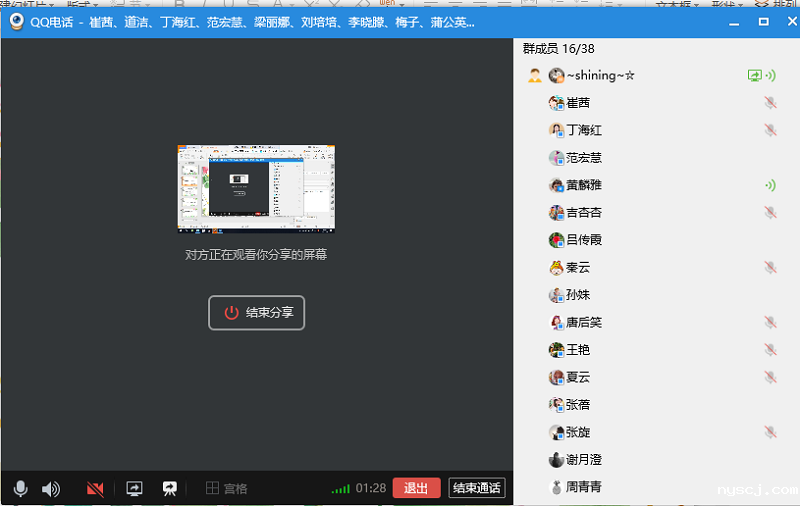Click the green speaking icon for 黄麟雅
Image resolution: width=800 pixels, height=506 pixels.
770,185
